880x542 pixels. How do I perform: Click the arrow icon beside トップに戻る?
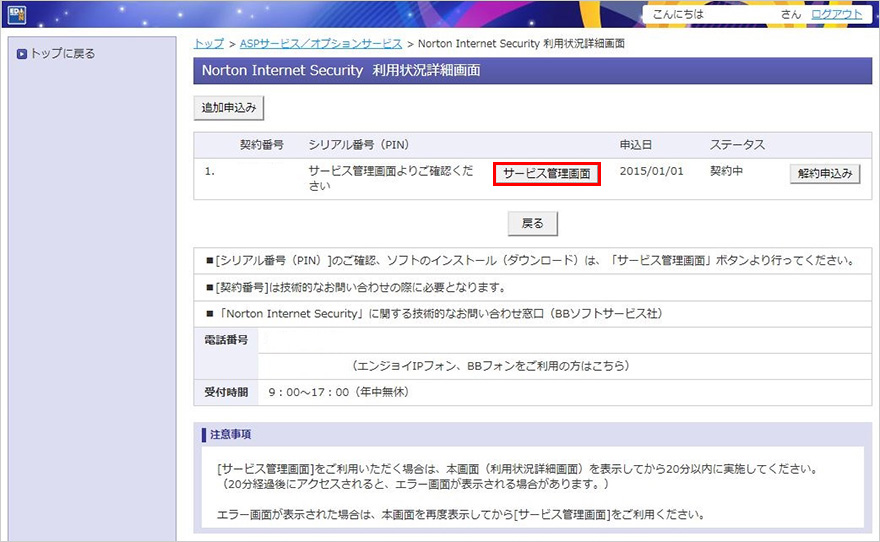coord(22,54)
